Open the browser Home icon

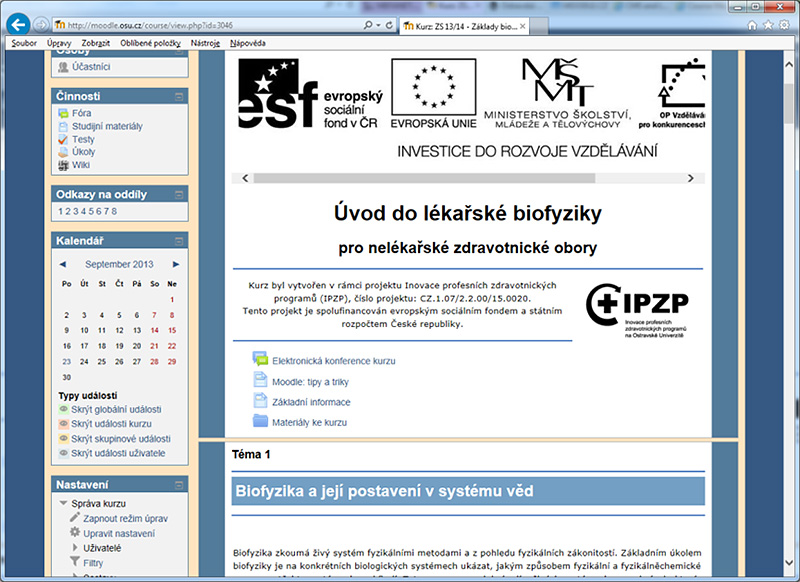pos(752,25)
